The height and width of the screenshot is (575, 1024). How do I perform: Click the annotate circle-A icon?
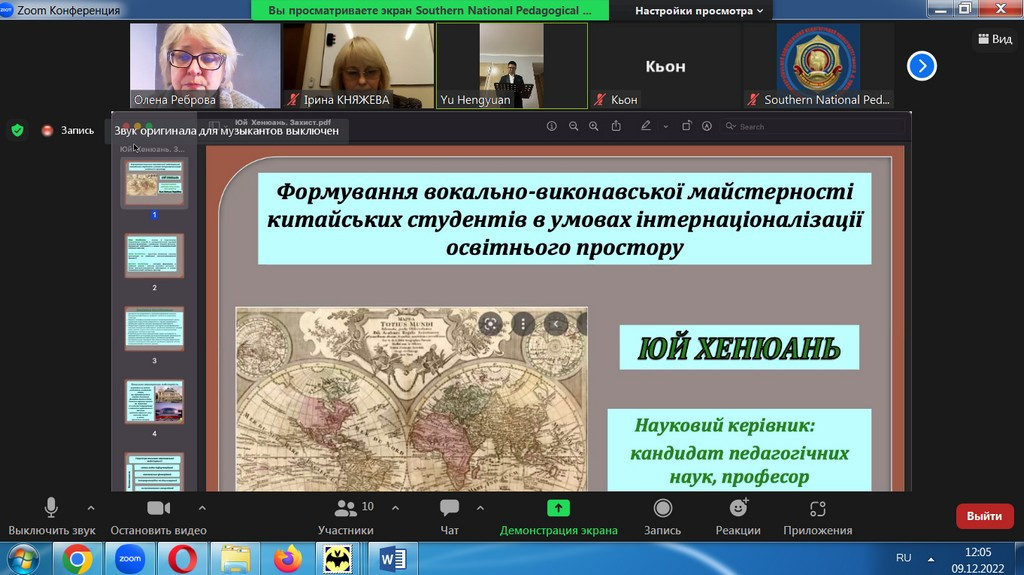coord(707,126)
